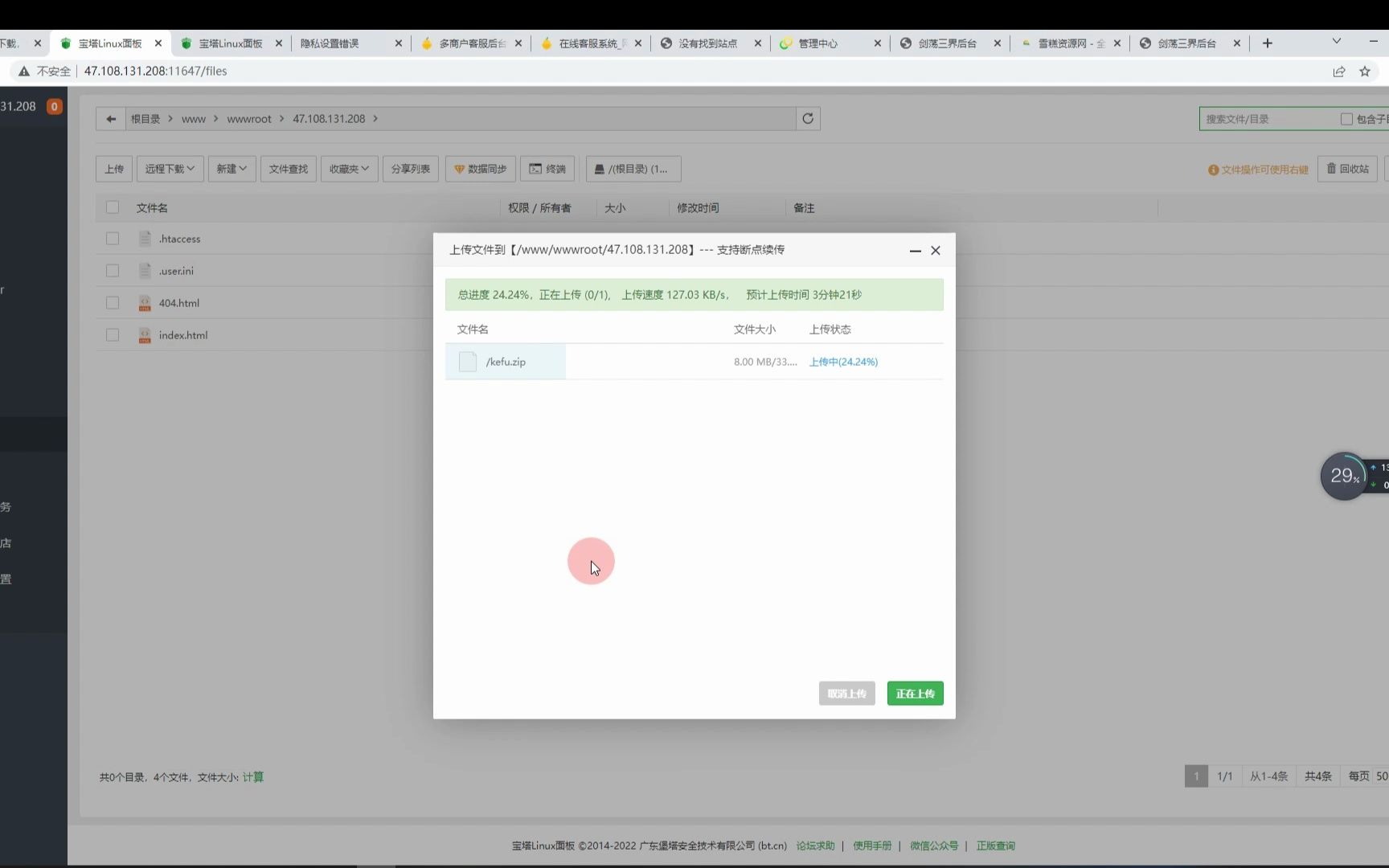Click the www path breadcrumb

(x=194, y=119)
